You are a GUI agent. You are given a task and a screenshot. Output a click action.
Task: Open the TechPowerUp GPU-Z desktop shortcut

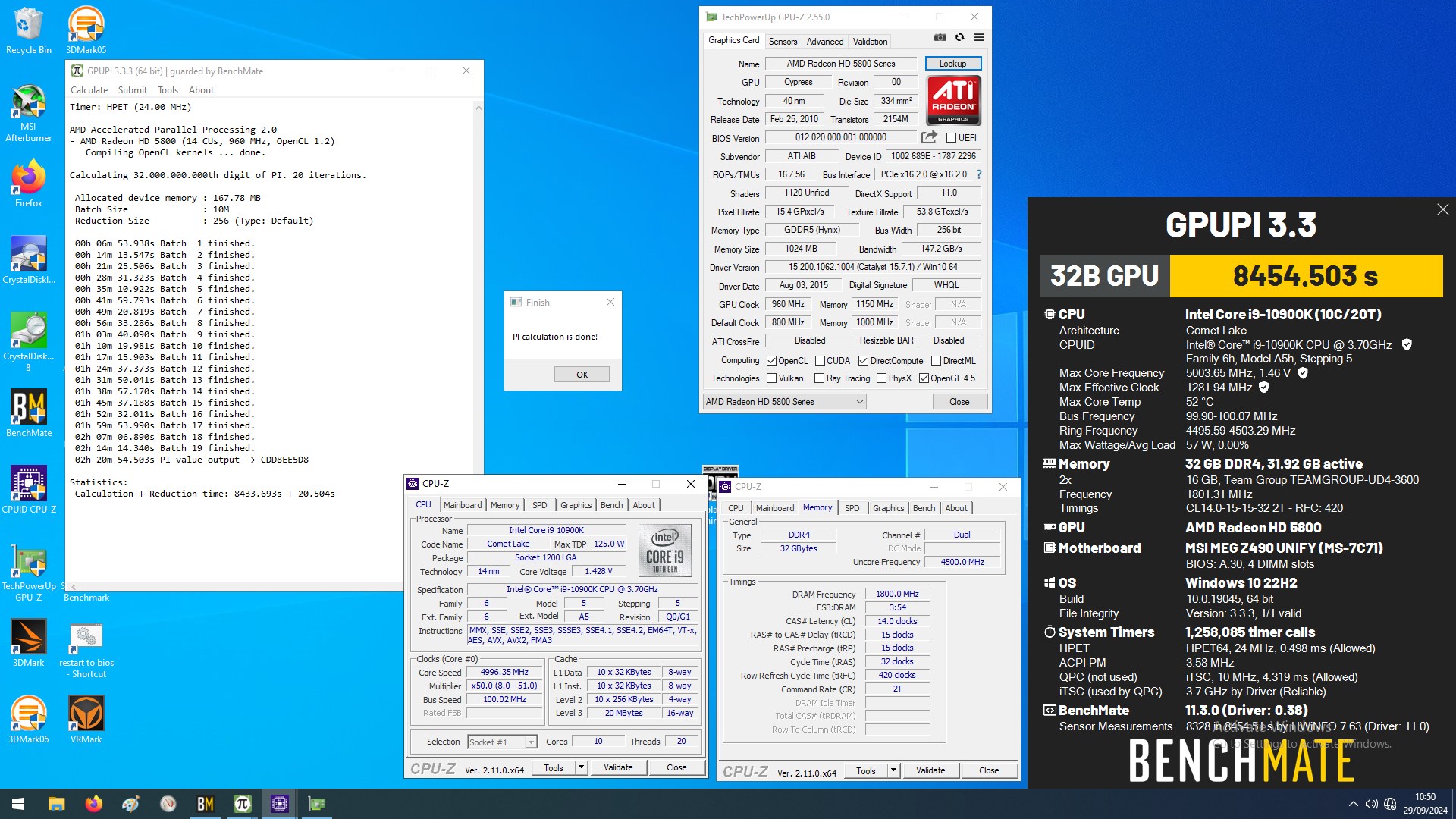[x=28, y=573]
